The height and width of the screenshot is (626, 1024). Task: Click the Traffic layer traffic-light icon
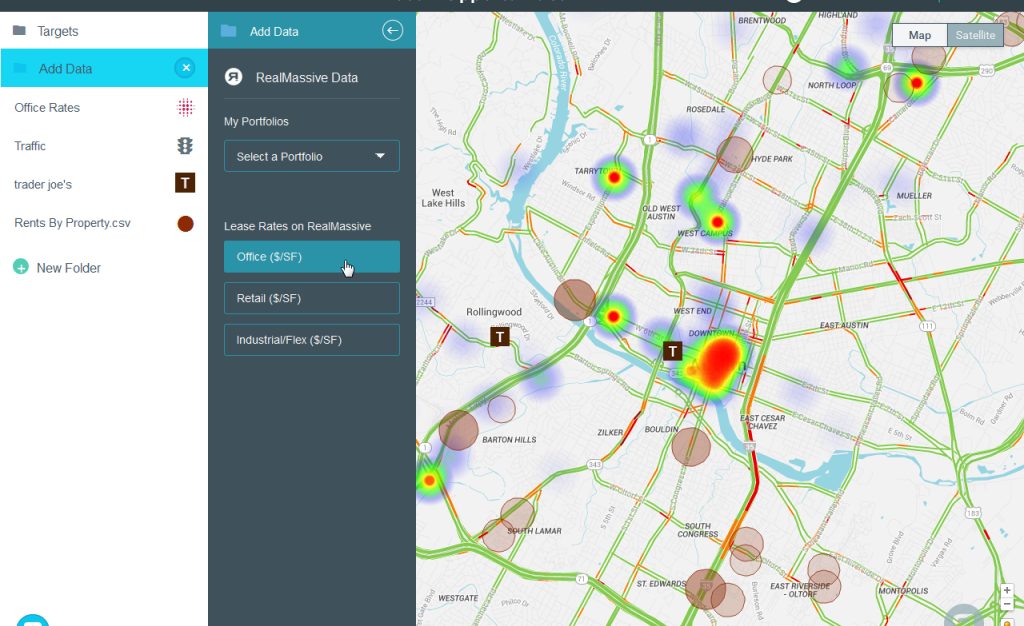(x=185, y=146)
